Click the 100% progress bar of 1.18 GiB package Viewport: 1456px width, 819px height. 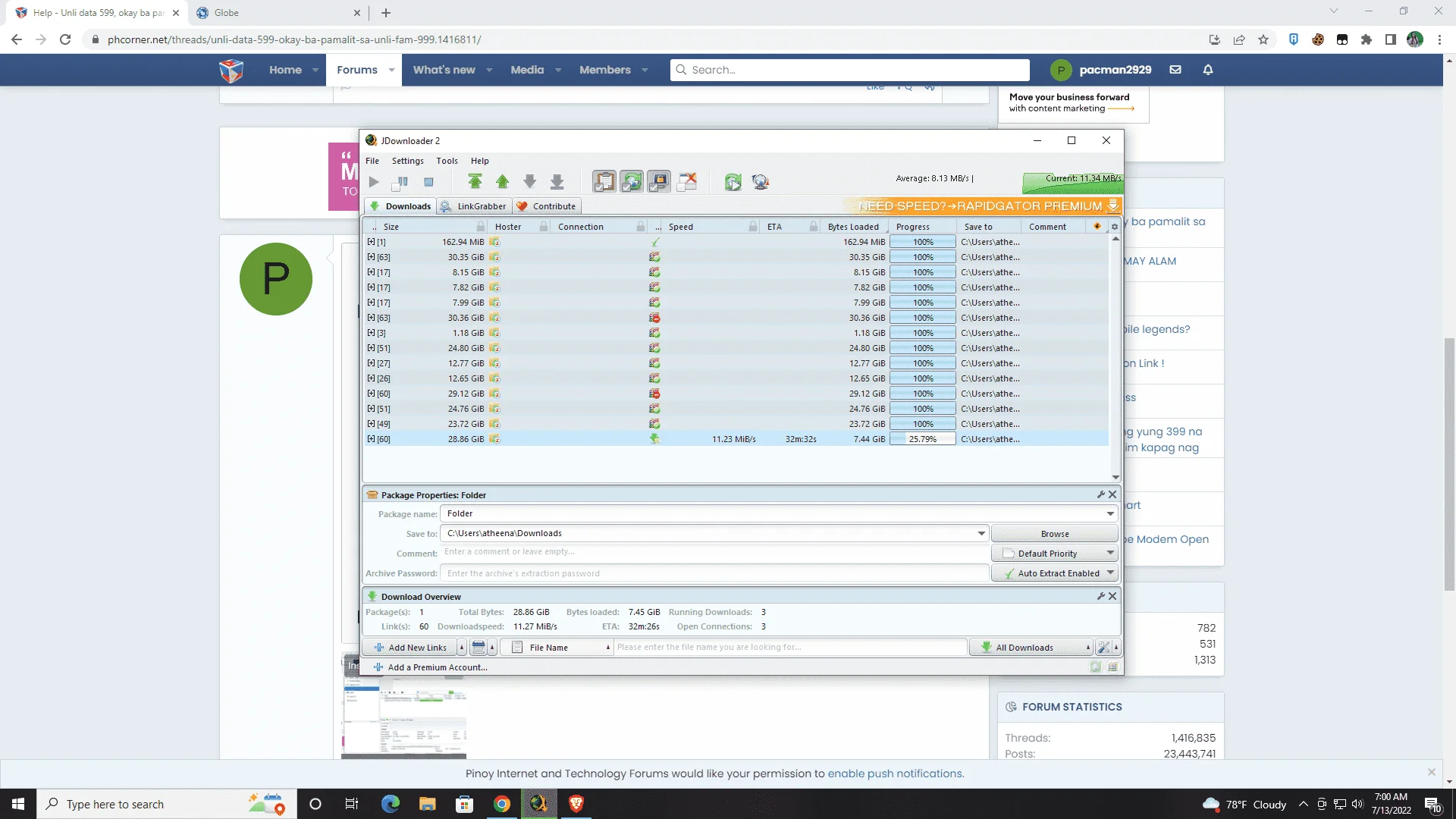[x=922, y=333]
